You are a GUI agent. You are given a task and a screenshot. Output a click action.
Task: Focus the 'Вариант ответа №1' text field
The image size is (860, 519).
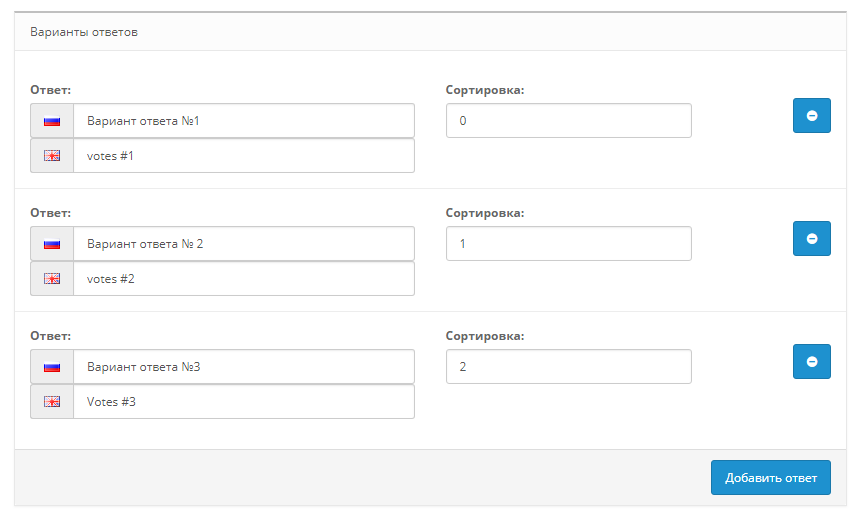243,121
